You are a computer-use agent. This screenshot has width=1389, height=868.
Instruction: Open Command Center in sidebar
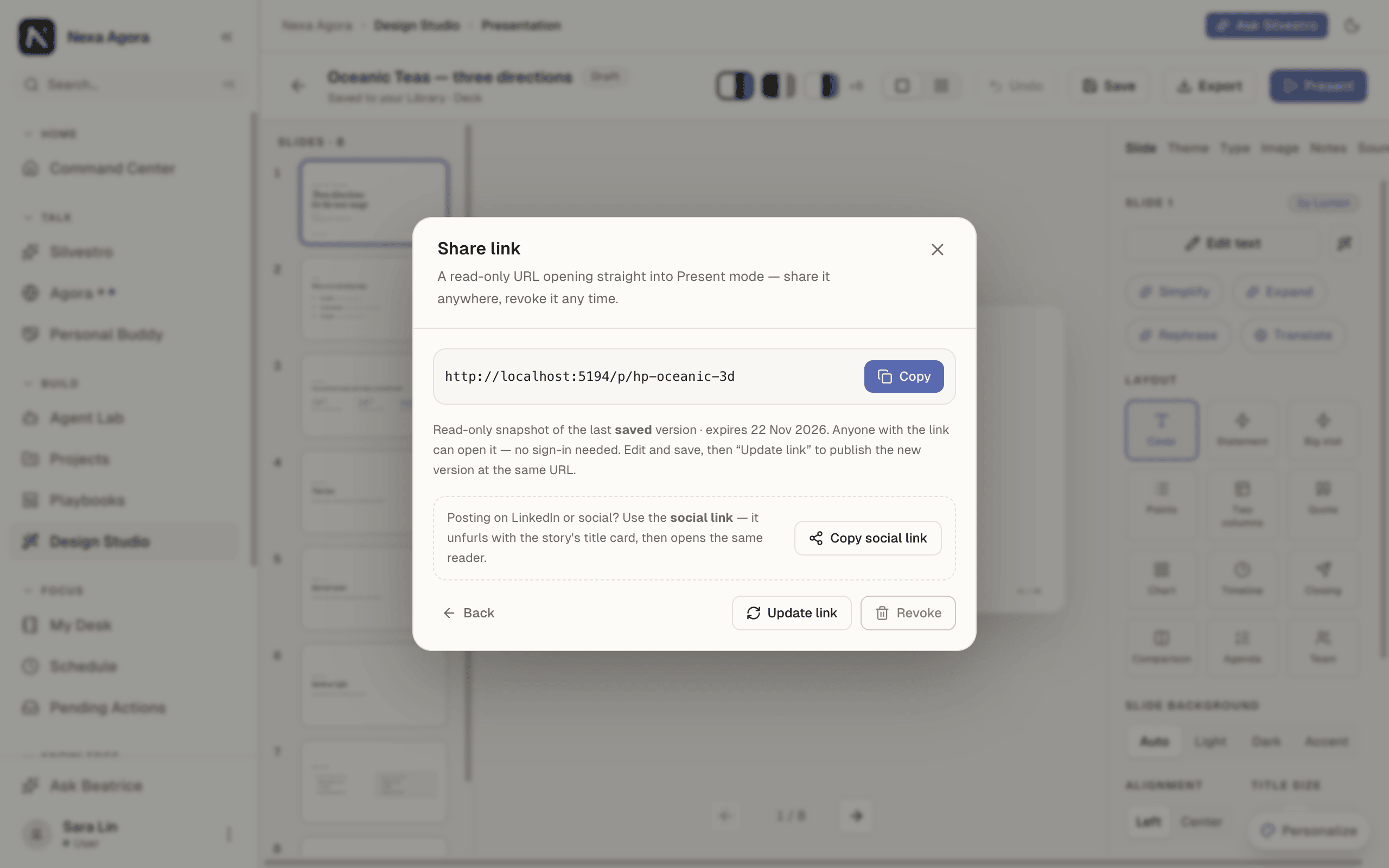tap(124, 168)
